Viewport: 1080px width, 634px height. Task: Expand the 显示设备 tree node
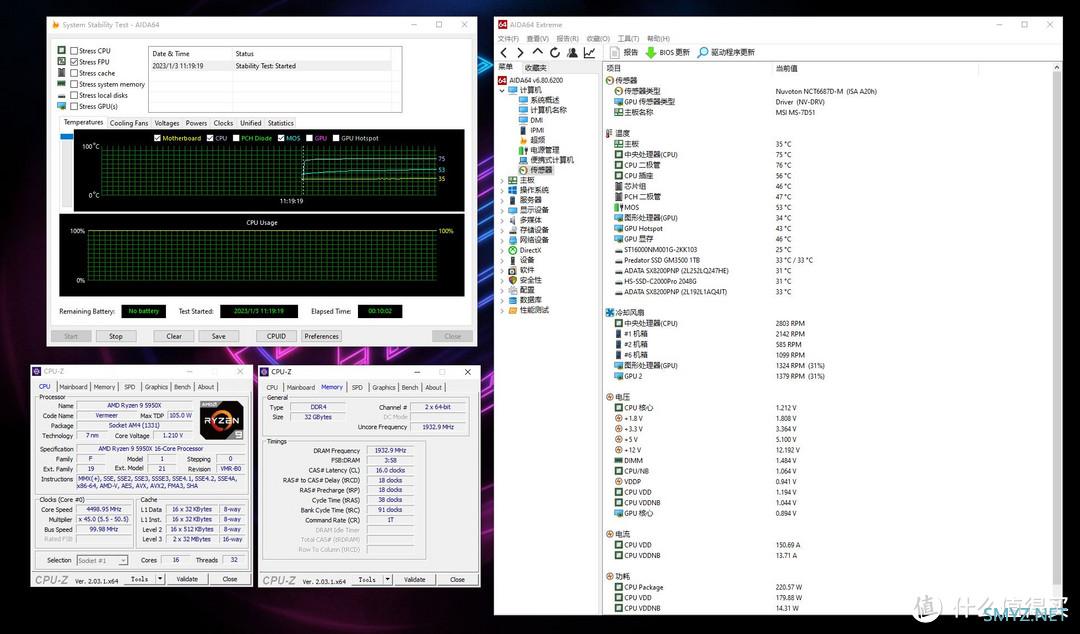pyautogui.click(x=501, y=209)
